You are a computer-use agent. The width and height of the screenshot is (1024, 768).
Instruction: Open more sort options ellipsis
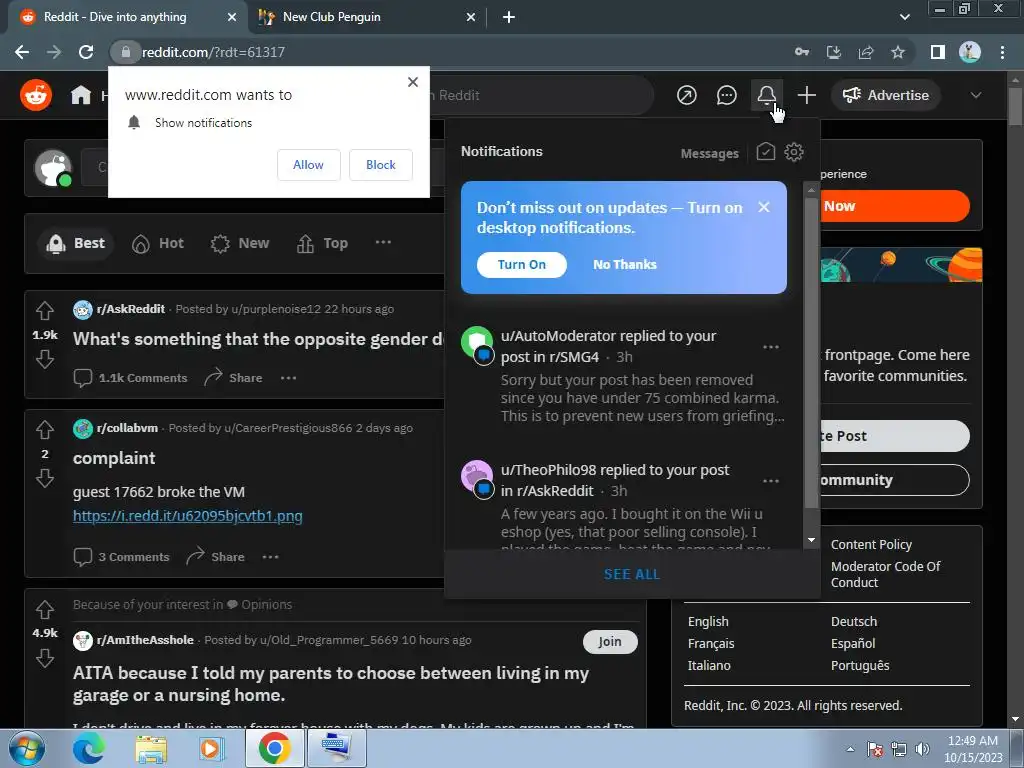tap(383, 242)
